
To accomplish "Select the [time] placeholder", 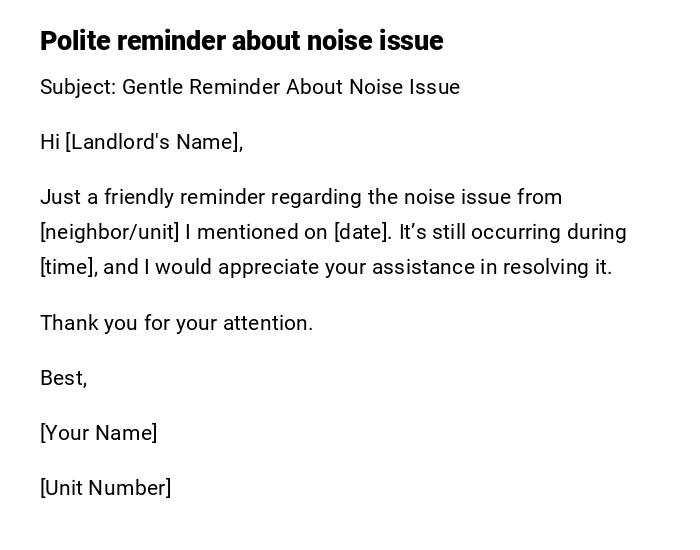I will click(x=68, y=267).
